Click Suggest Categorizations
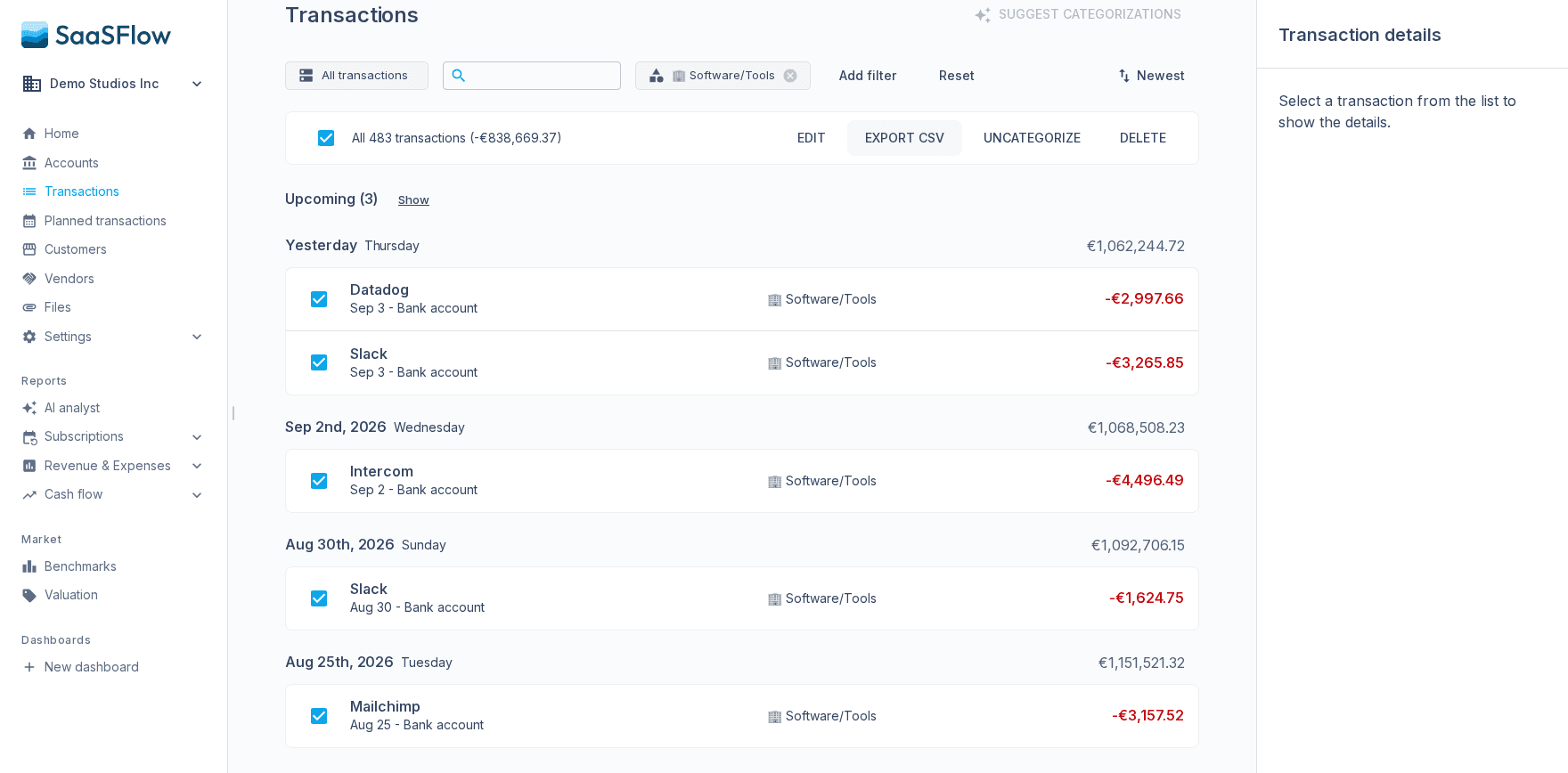The height and width of the screenshot is (773, 1568). tap(1078, 14)
